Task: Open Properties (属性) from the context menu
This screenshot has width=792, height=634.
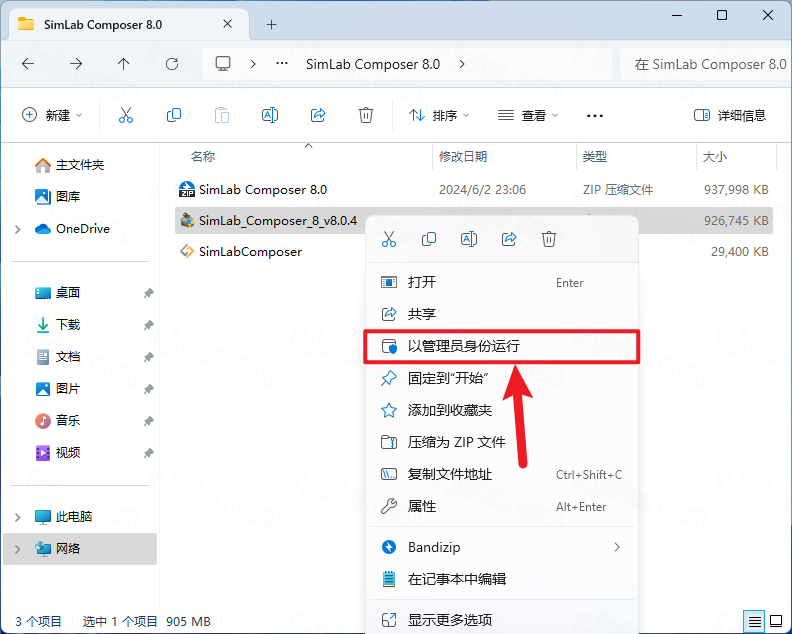Action: (502, 506)
